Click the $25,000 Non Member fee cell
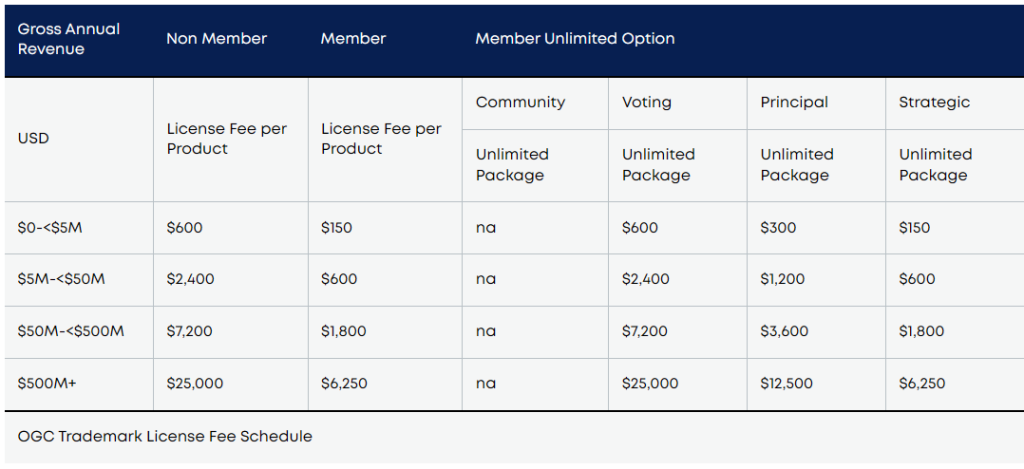Viewport: 1024px width, 469px height. [x=195, y=384]
